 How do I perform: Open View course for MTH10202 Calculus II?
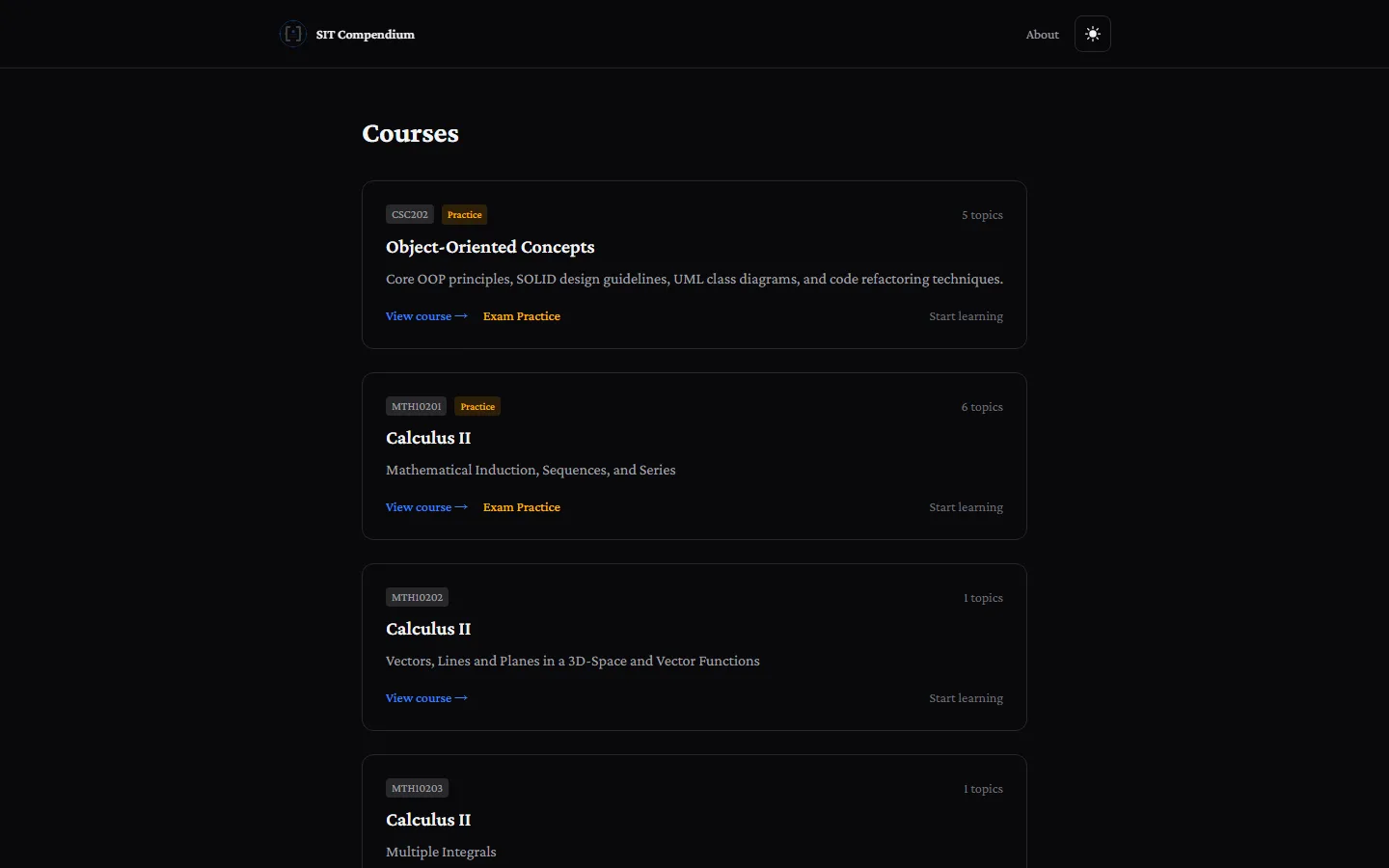(426, 698)
